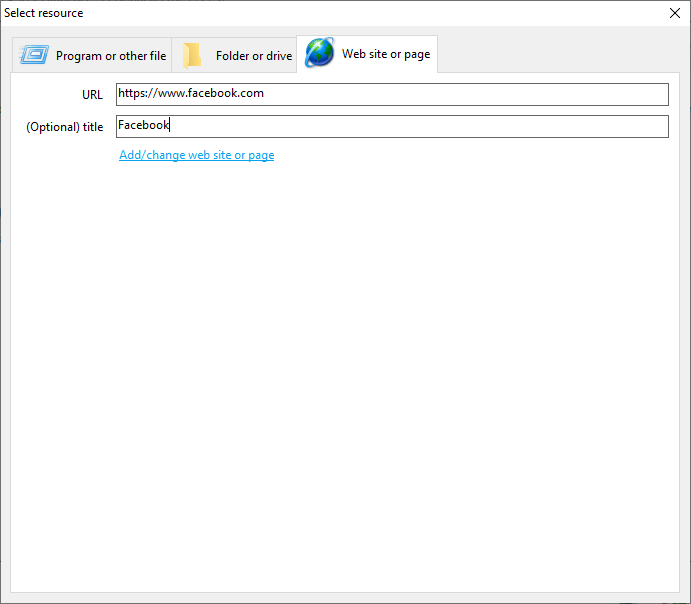The image size is (691, 604).
Task: Click the (Optional) title label
Action: [65, 127]
